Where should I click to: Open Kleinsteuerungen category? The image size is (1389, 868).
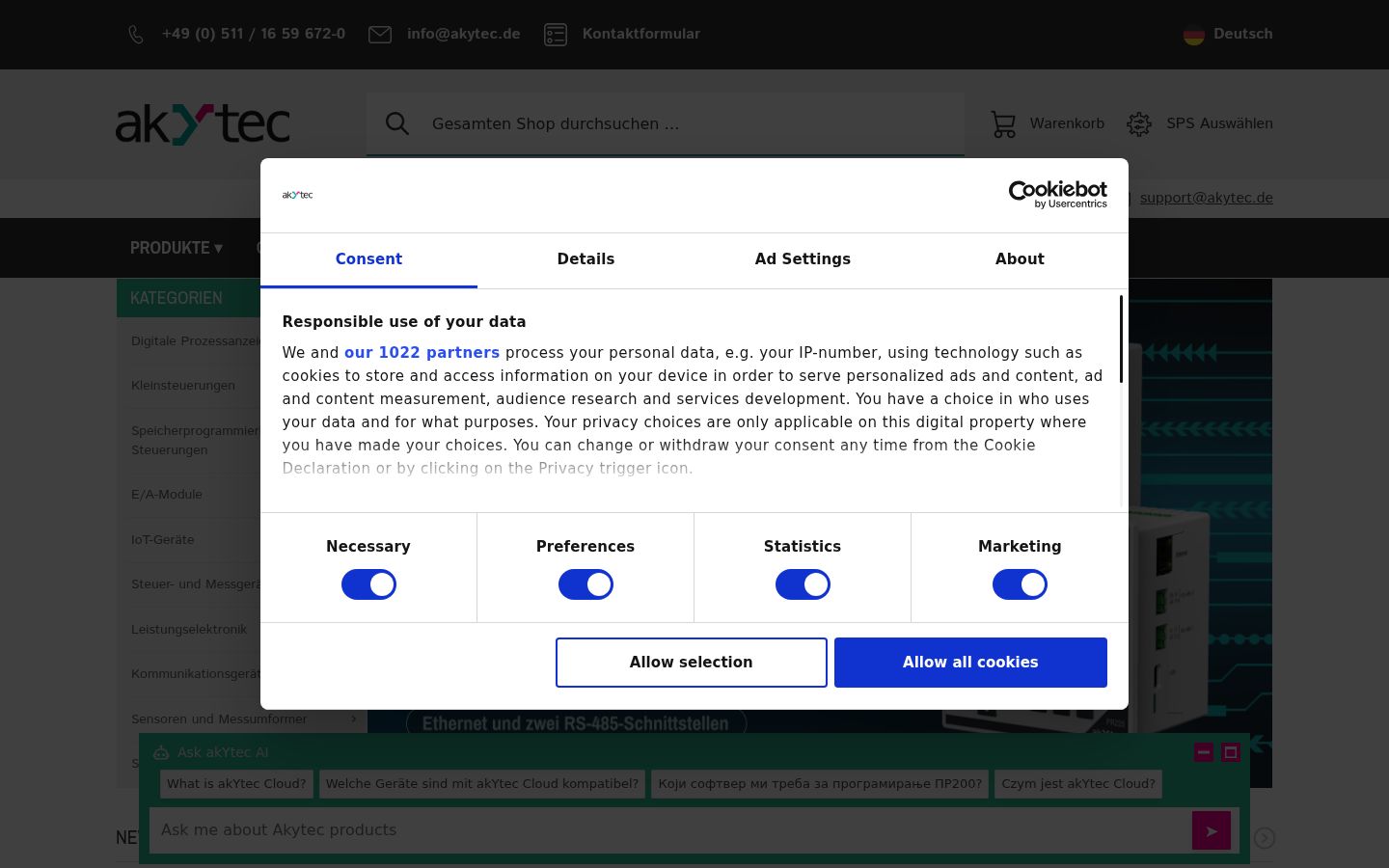click(183, 385)
